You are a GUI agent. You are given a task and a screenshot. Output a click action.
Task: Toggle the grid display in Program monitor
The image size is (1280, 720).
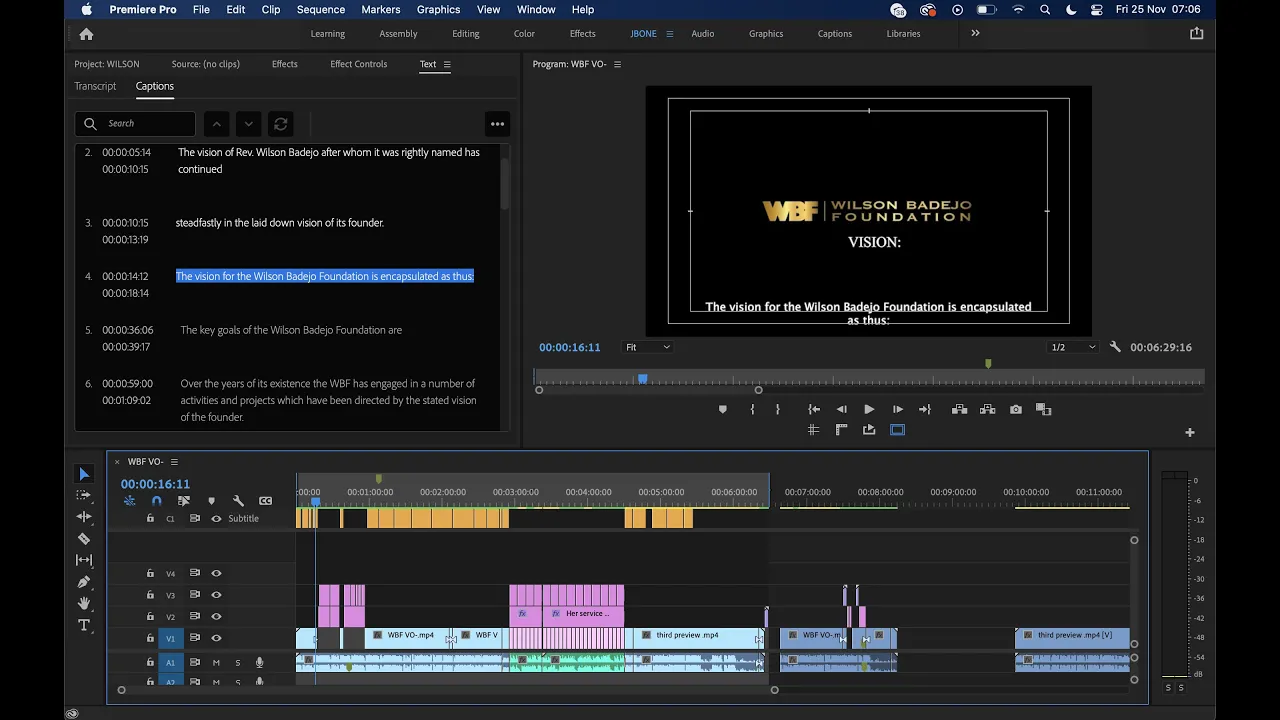[x=813, y=430]
